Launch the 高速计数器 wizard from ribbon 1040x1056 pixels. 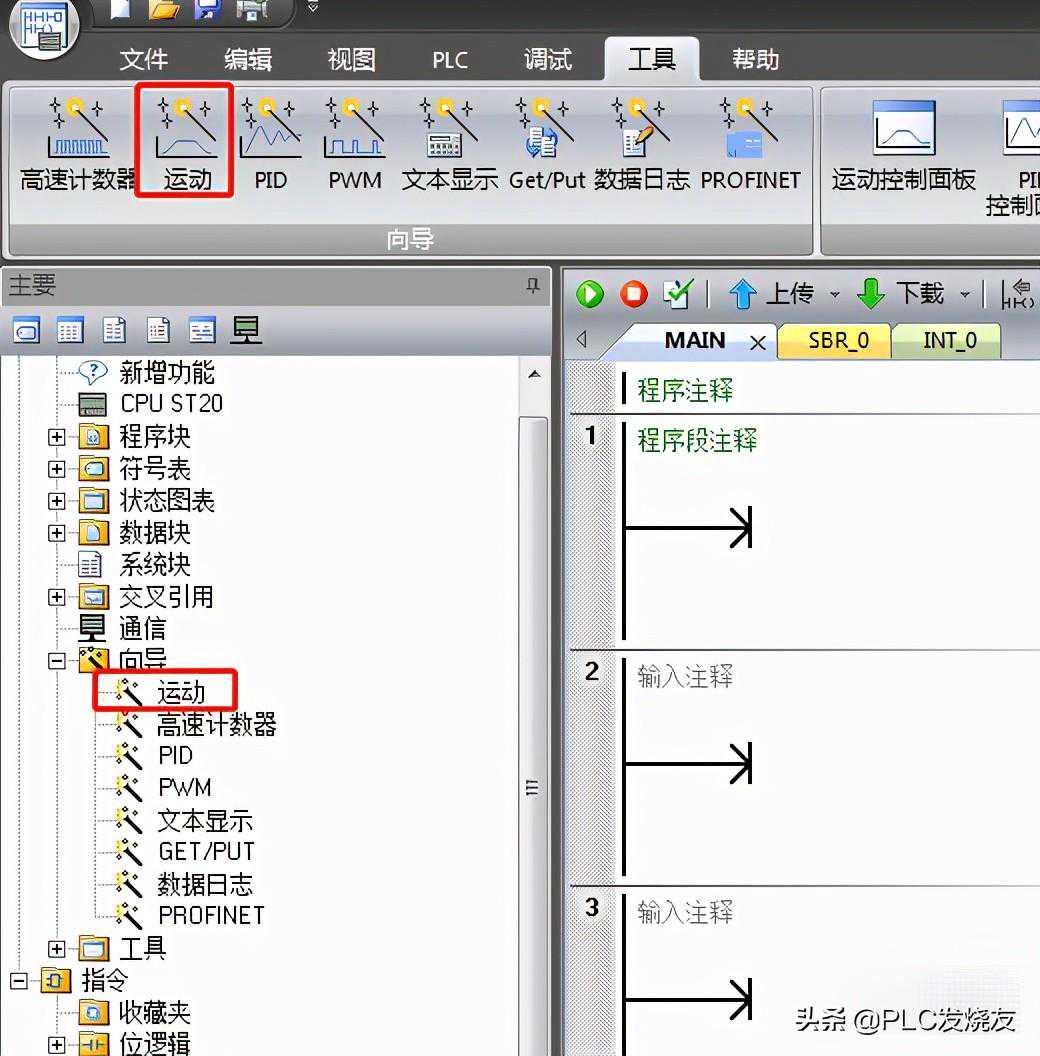tap(78, 142)
